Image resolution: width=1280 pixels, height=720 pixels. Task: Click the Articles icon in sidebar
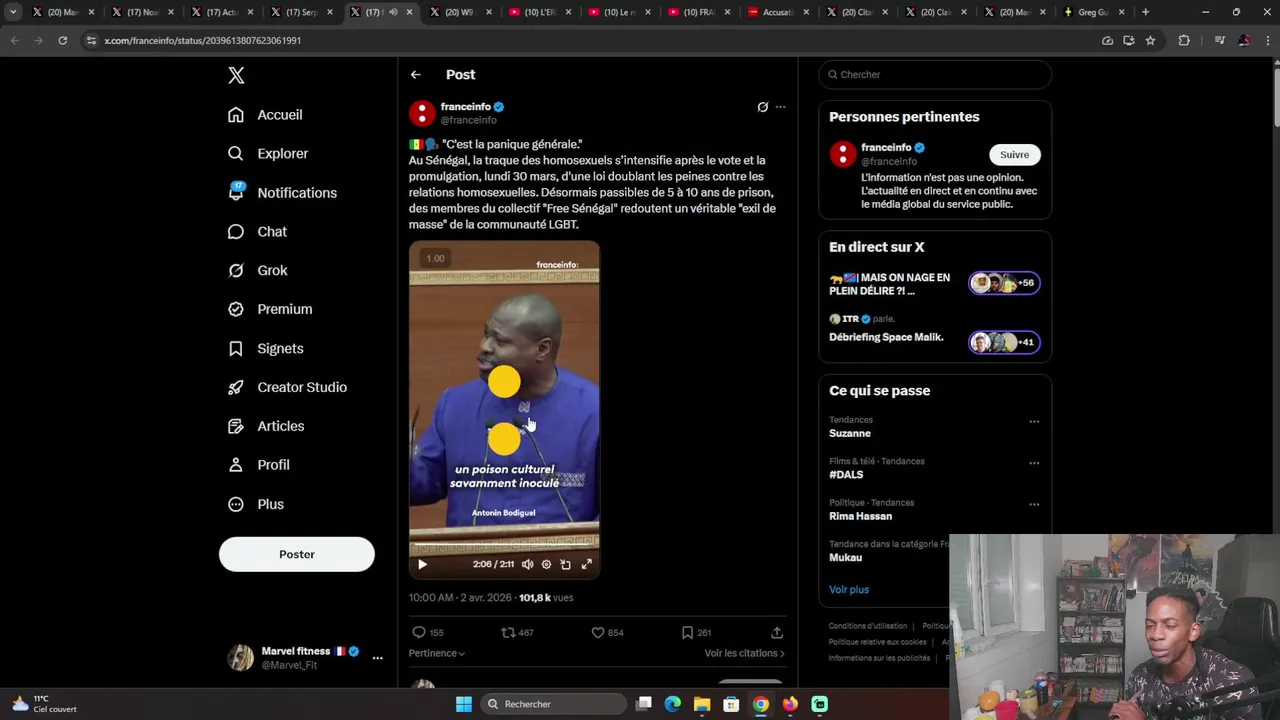tap(236, 426)
